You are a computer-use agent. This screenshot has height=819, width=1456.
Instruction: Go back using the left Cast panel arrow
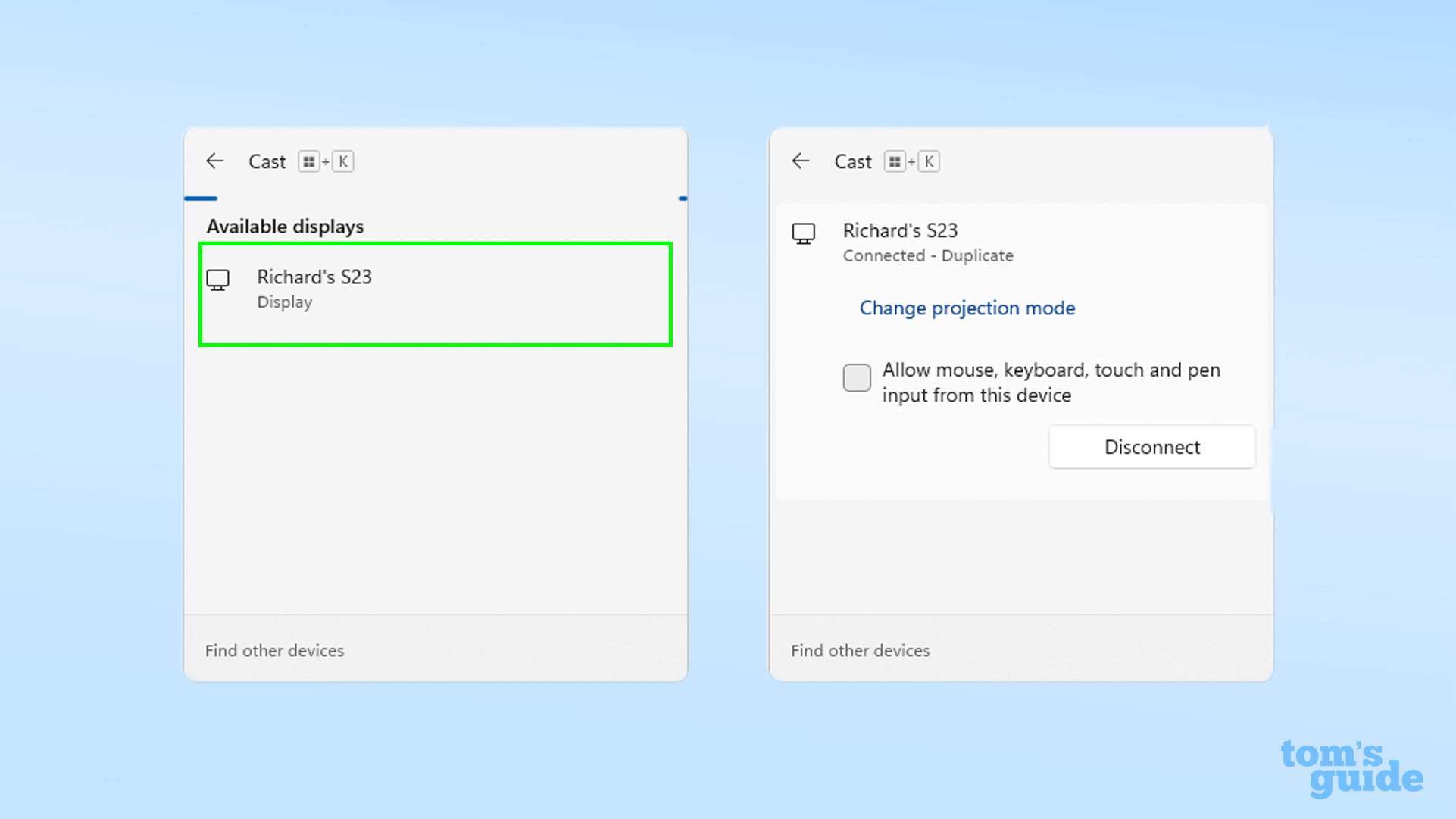pyautogui.click(x=215, y=161)
